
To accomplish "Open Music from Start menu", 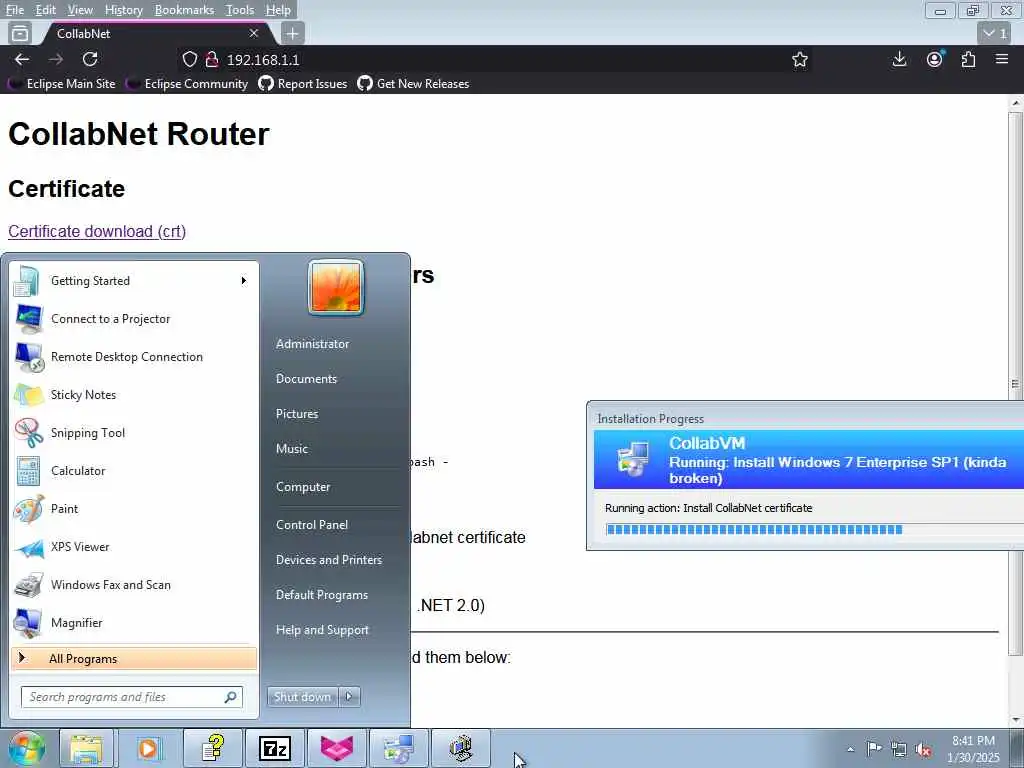I will pos(292,449).
